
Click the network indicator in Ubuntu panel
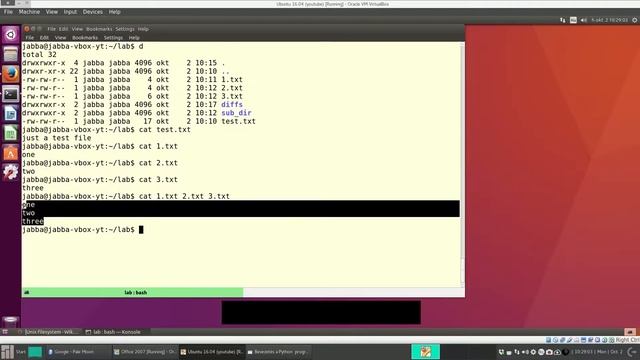coord(563,20)
